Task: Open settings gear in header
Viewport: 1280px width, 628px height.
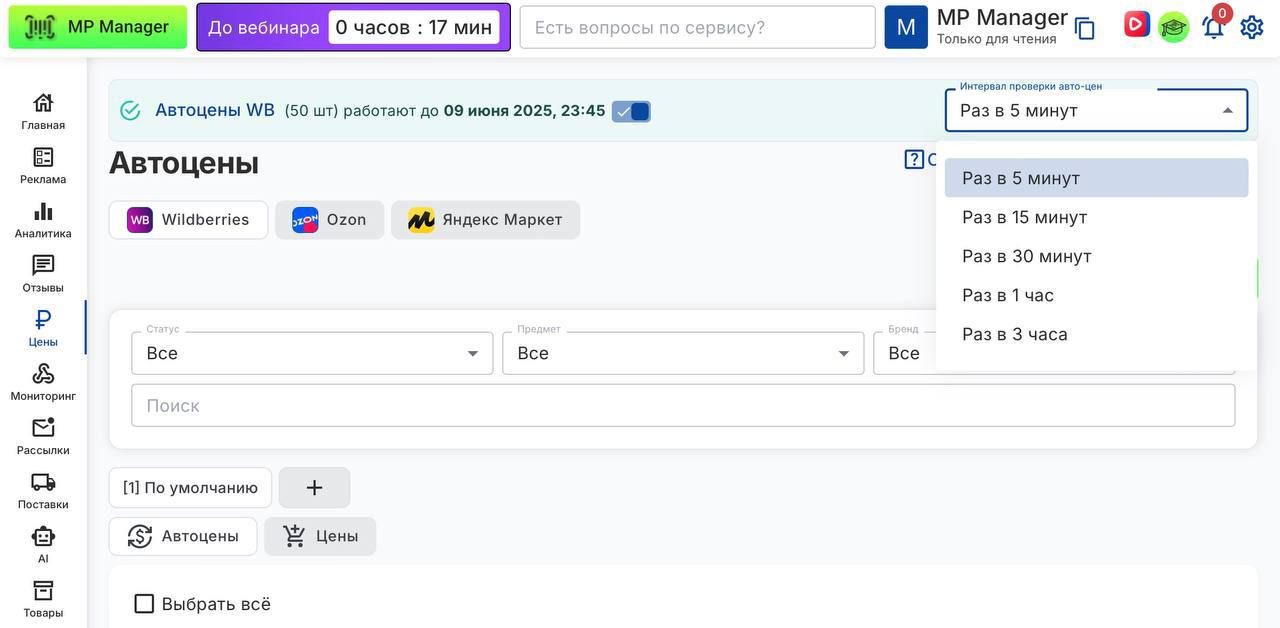Action: 1252,27
